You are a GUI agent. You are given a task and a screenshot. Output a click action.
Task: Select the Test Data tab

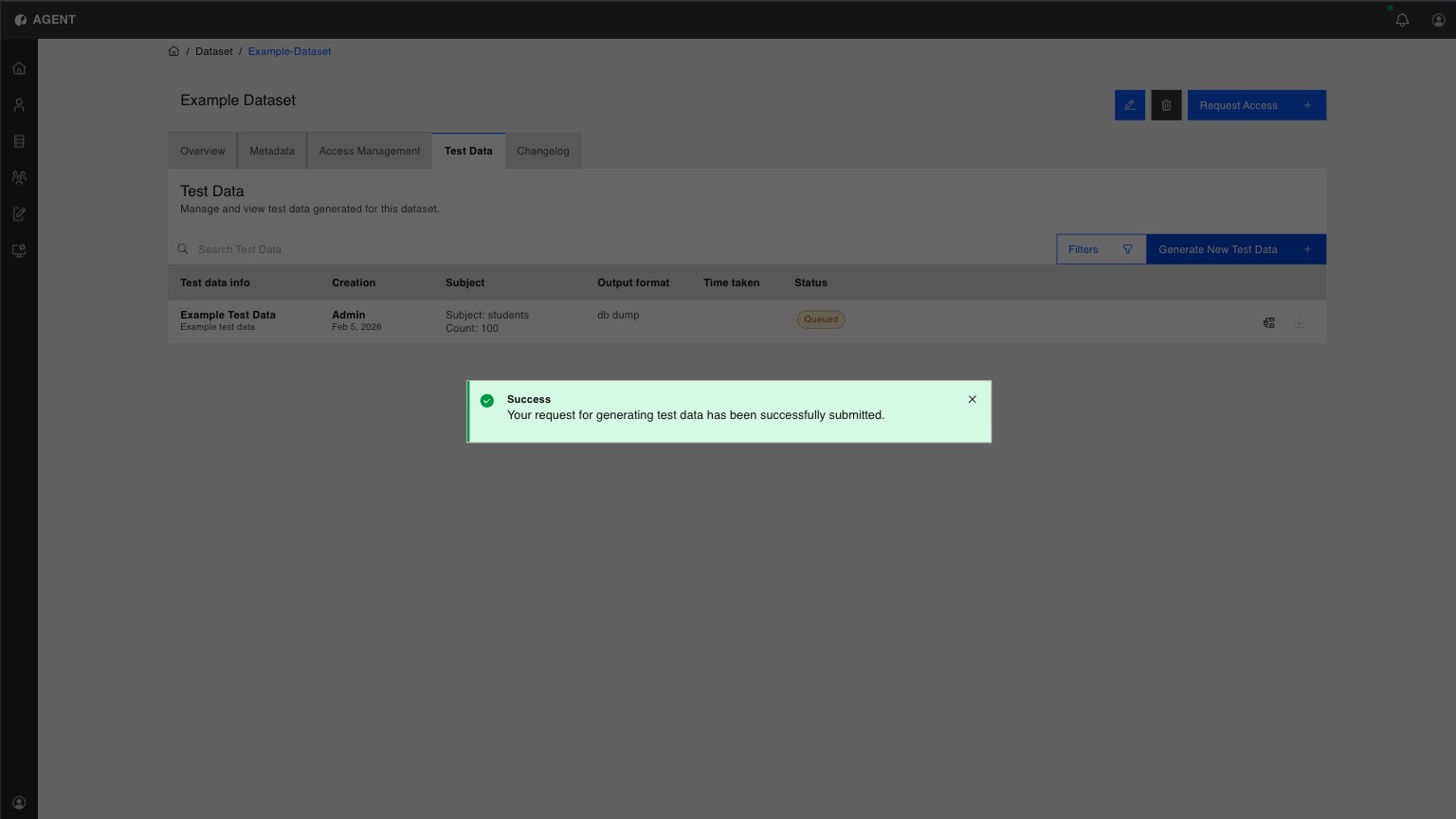tap(468, 151)
